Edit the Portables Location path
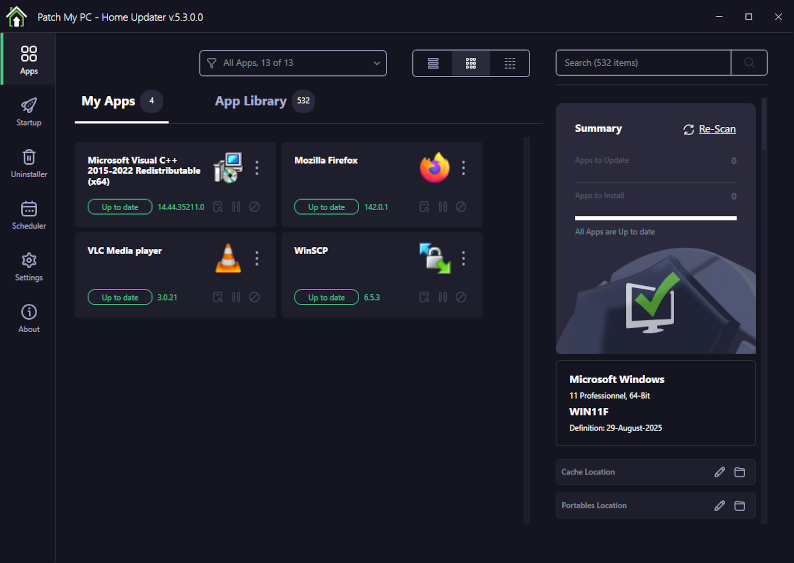This screenshot has width=794, height=563. [x=720, y=506]
